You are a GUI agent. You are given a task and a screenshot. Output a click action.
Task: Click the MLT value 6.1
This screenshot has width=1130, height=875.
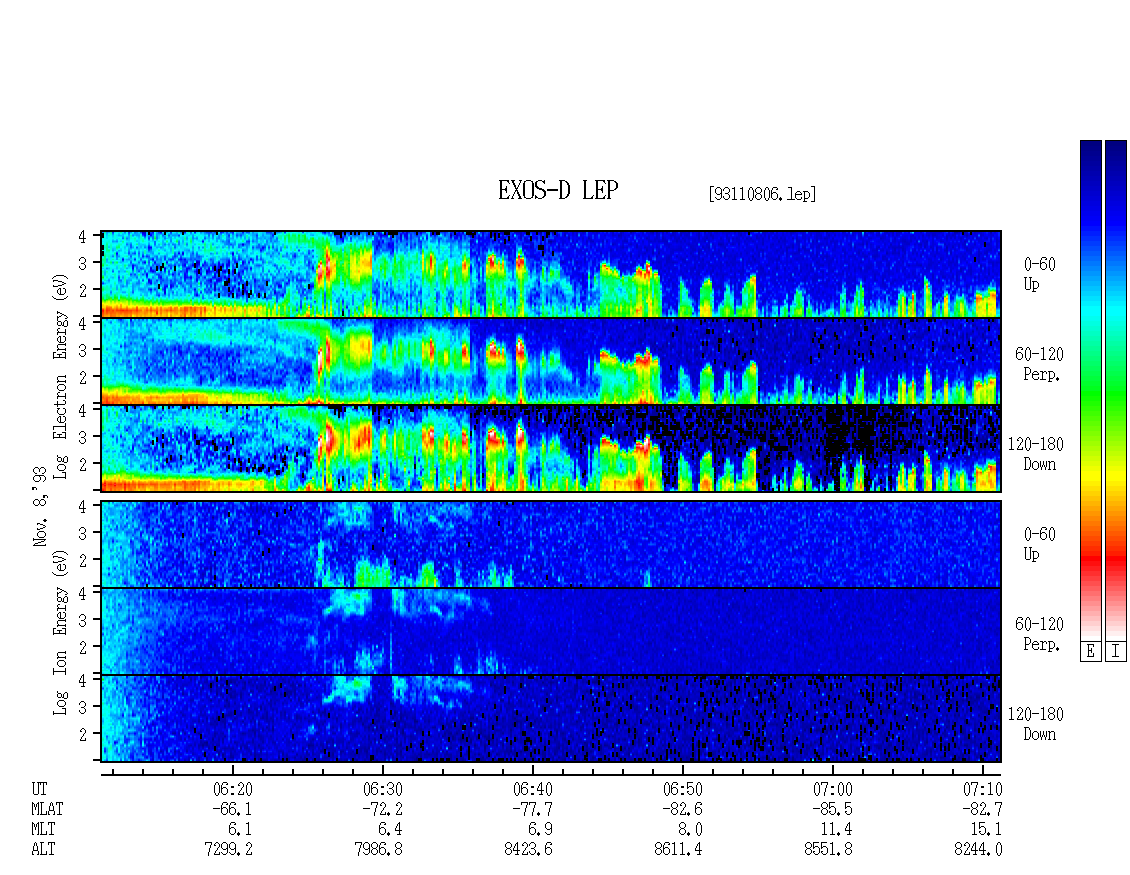240,830
